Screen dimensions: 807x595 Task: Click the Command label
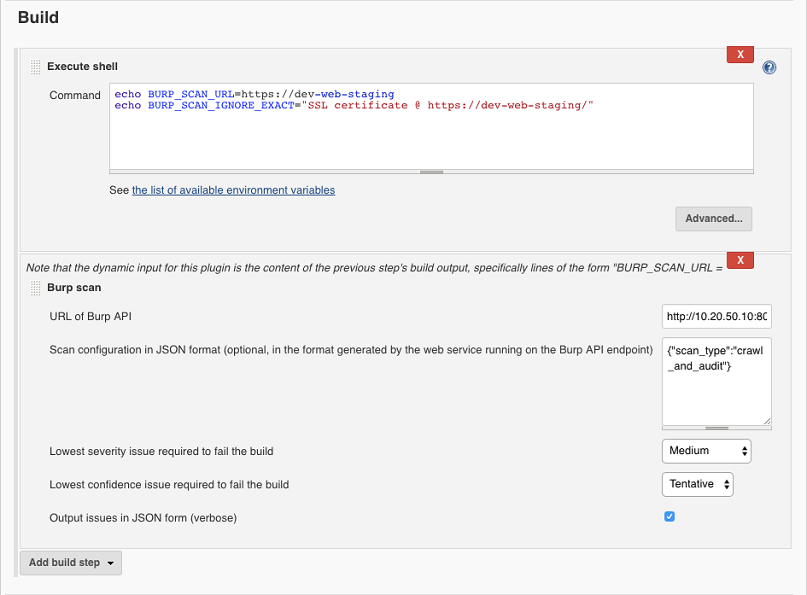click(75, 95)
